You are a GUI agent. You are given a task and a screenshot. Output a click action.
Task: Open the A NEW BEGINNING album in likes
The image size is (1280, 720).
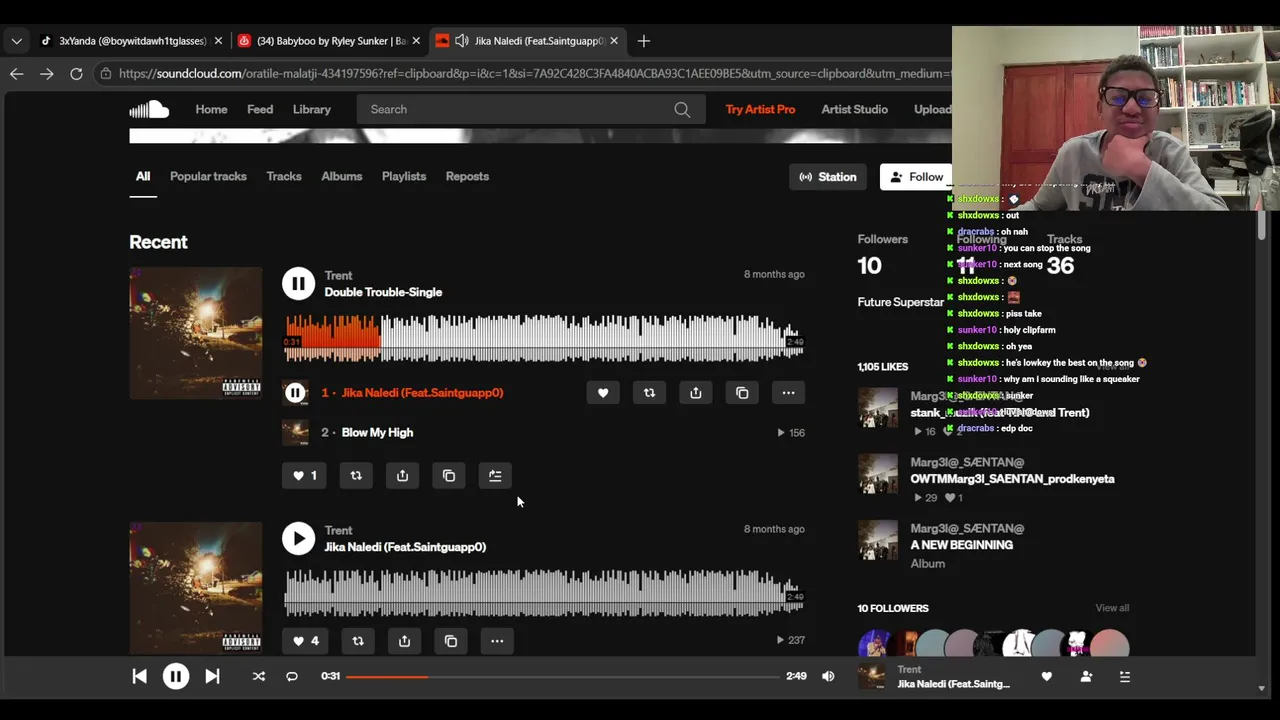[961, 545]
